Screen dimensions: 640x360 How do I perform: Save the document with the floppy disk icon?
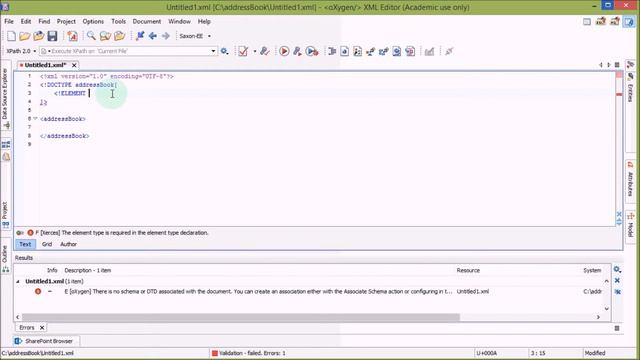(x=52, y=36)
